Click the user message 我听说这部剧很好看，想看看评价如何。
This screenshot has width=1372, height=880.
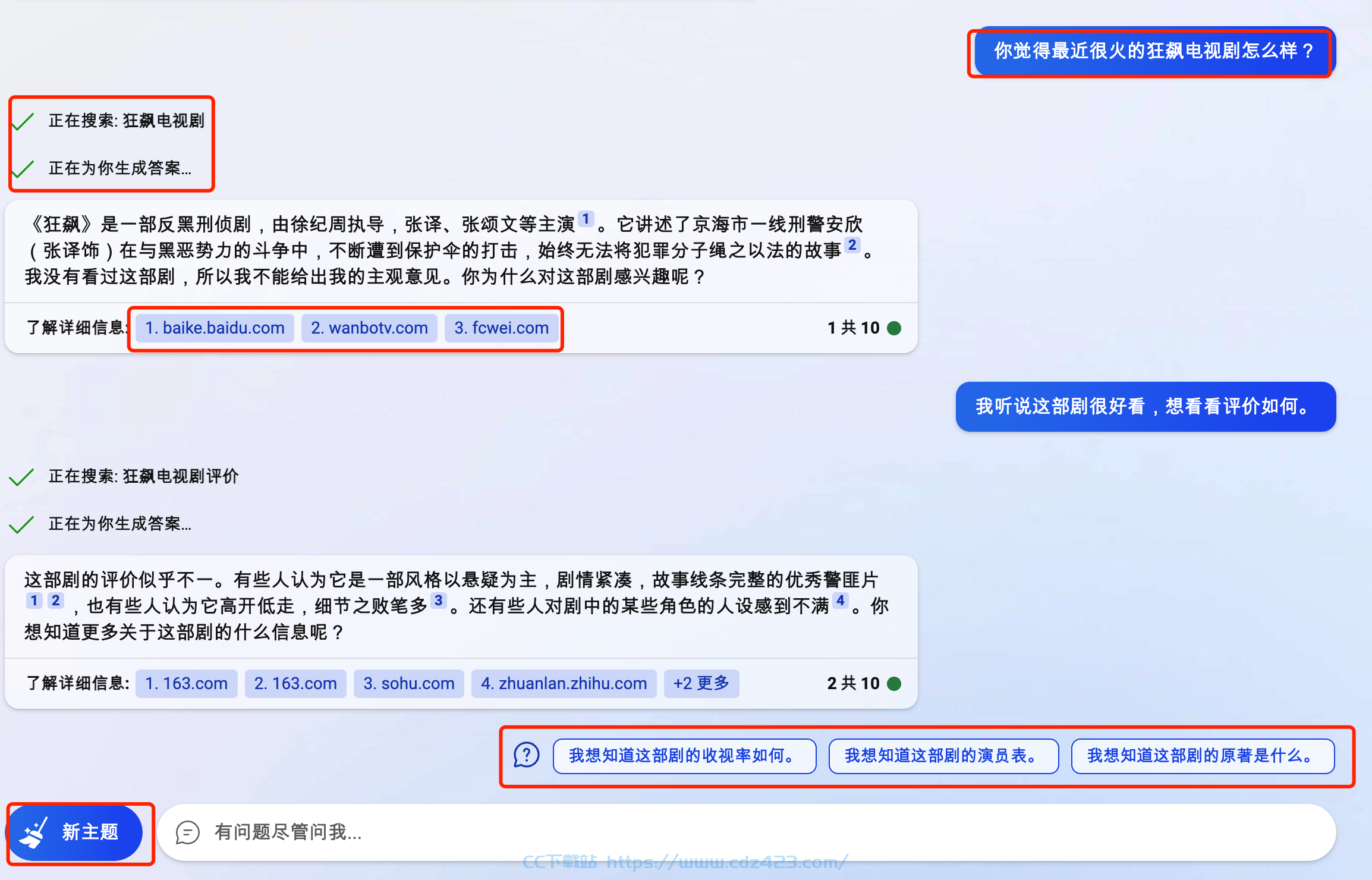click(1146, 407)
